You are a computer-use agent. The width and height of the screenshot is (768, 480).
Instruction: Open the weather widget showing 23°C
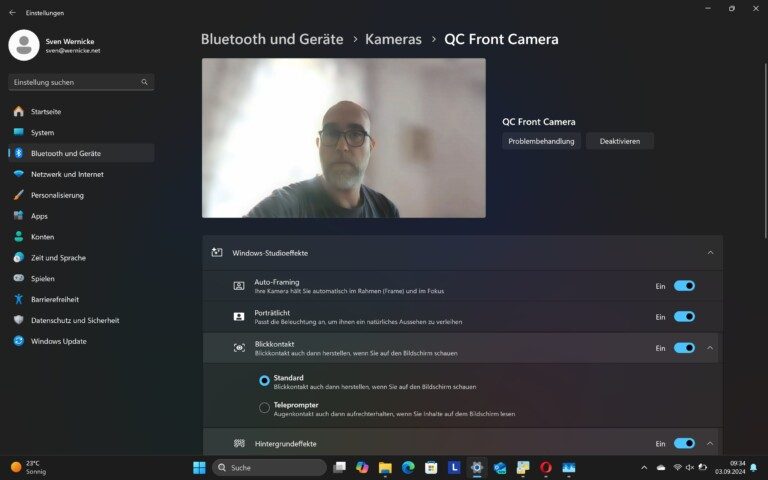pyautogui.click(x=28, y=467)
